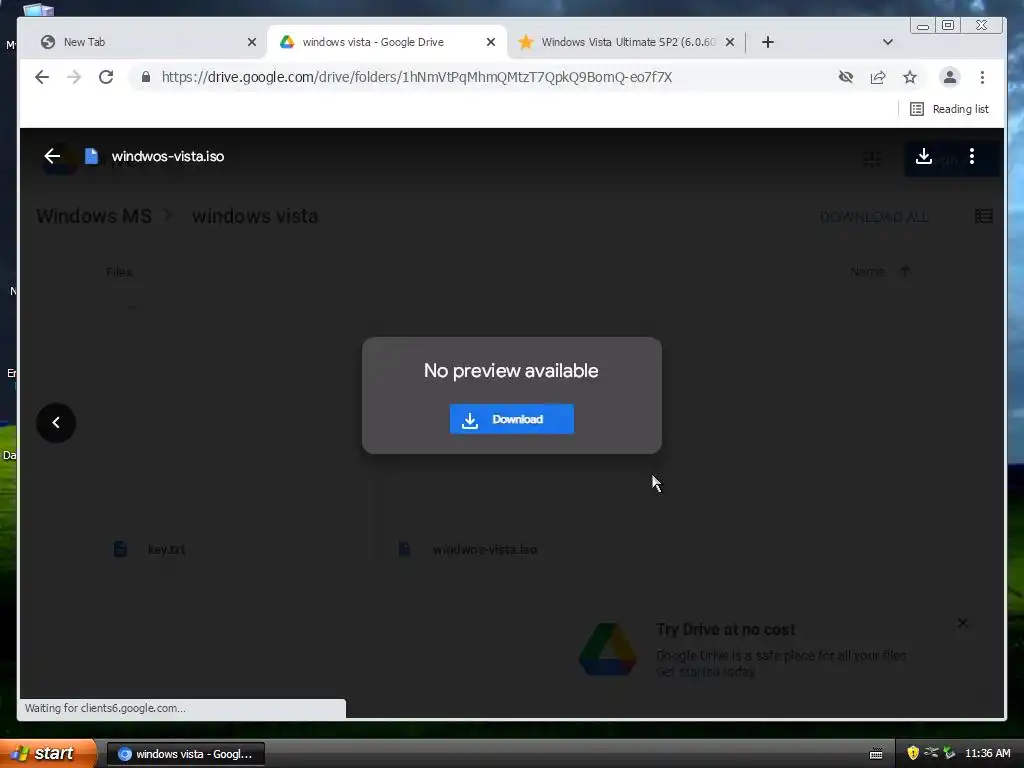Toggle the sort direction arrow next to Name
Screen dimensions: 1024x768
coord(904,272)
